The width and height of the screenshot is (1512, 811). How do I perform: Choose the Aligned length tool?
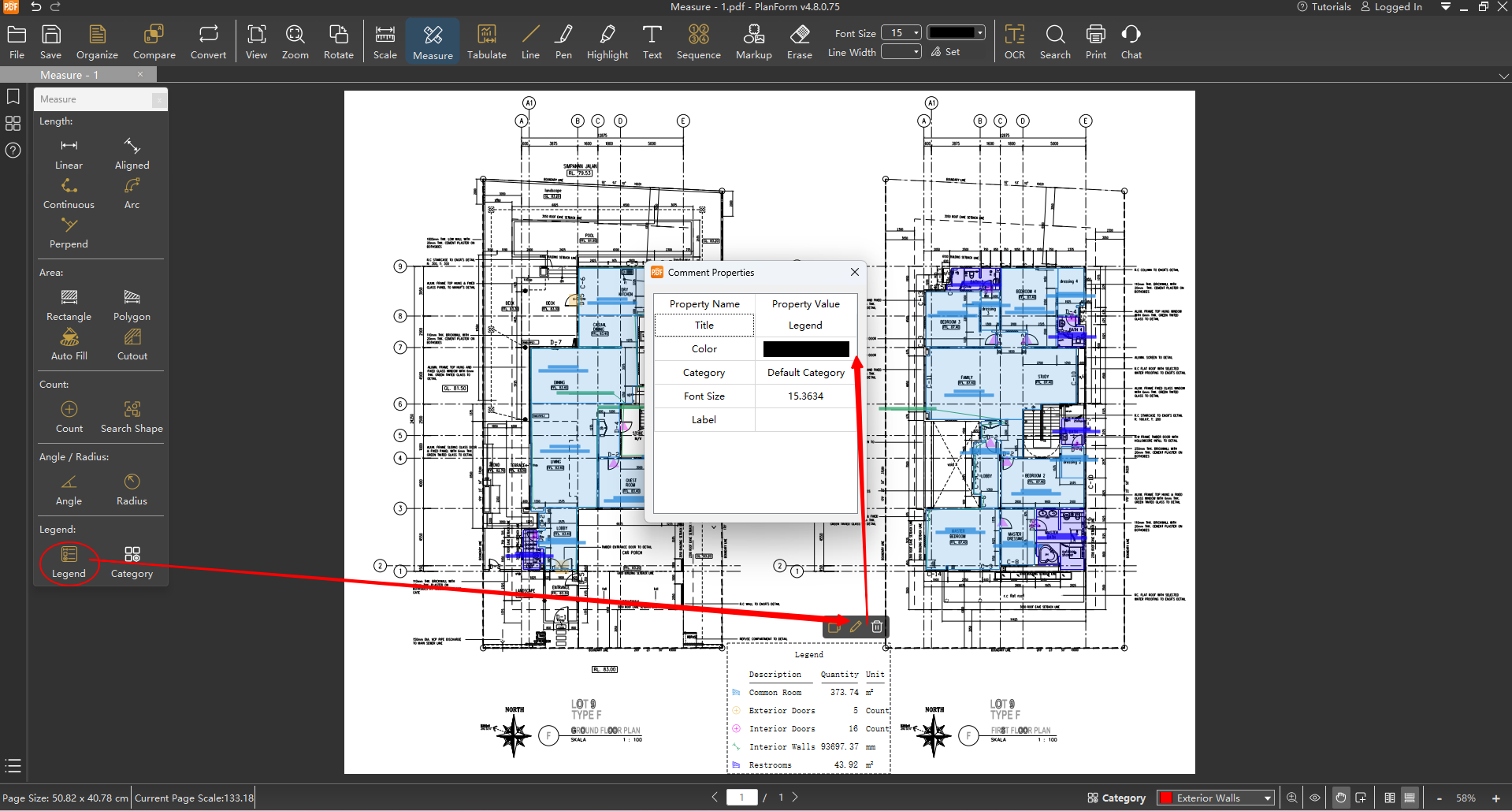coord(132,153)
